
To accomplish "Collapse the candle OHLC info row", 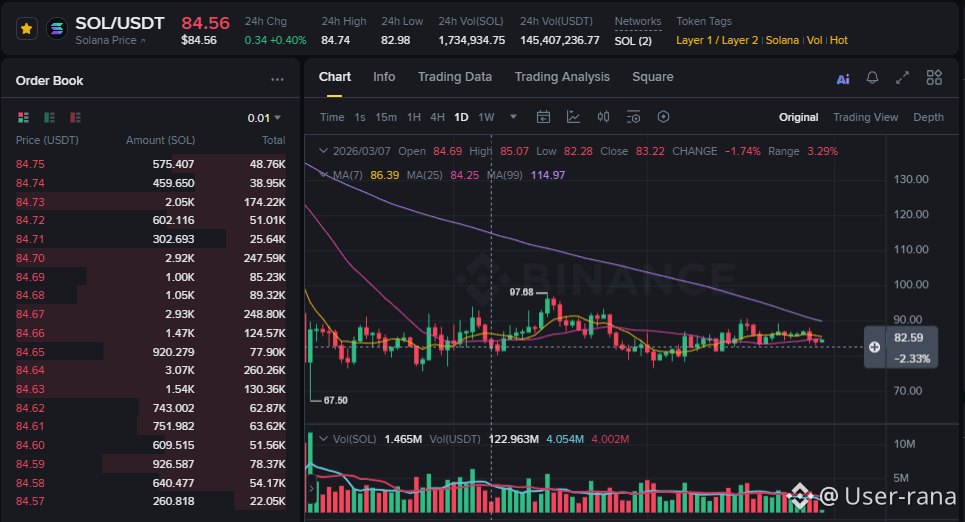I will coord(323,151).
